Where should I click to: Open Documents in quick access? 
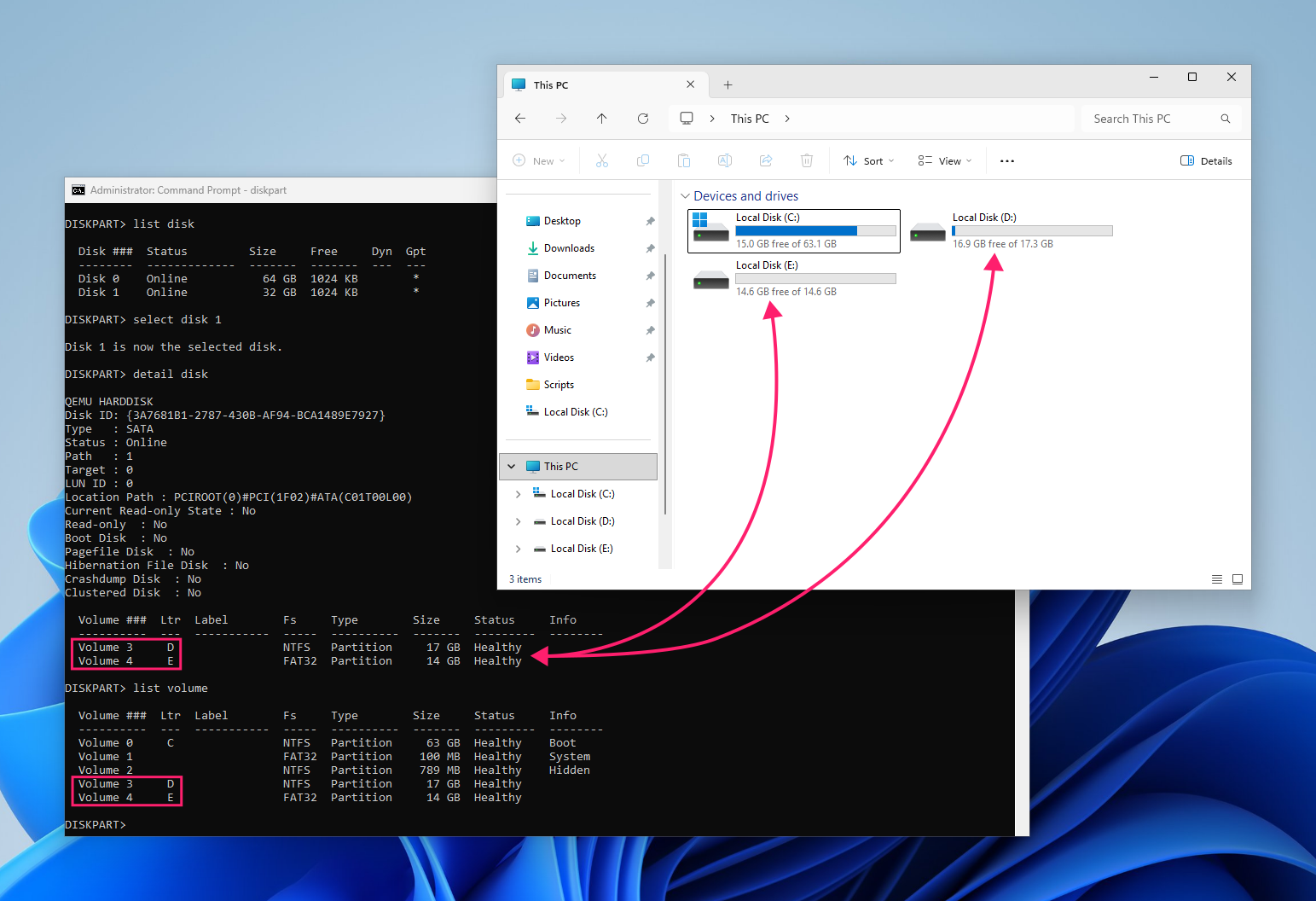(570, 276)
